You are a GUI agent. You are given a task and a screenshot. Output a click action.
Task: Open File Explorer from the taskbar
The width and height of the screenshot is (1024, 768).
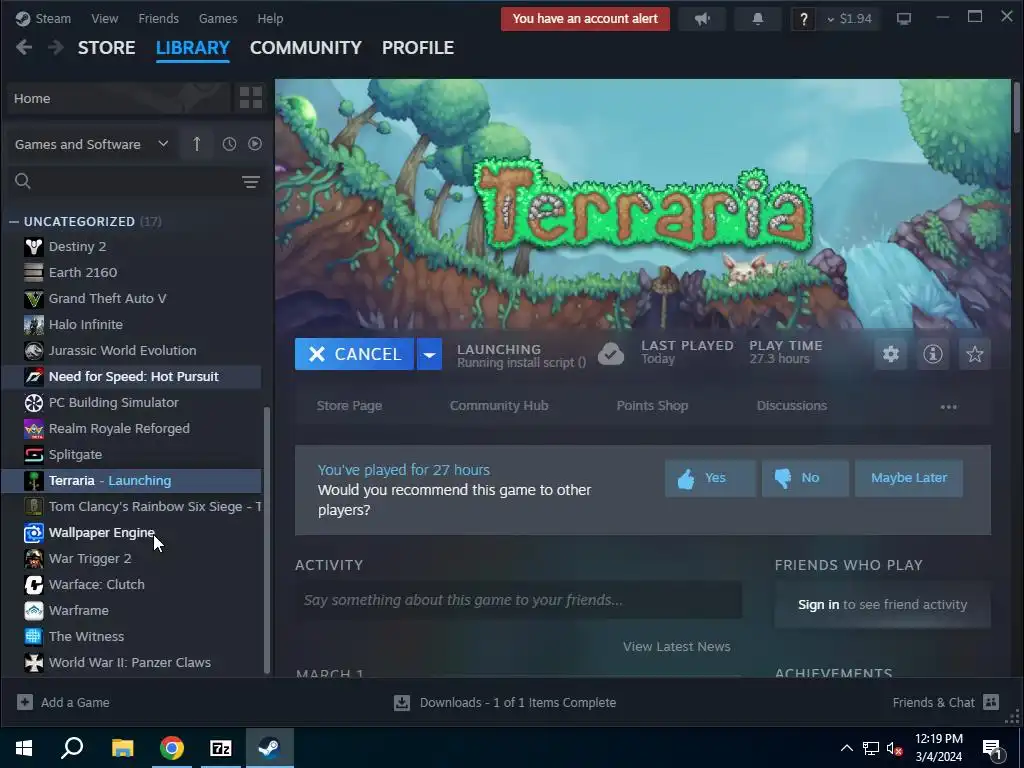[x=122, y=748]
